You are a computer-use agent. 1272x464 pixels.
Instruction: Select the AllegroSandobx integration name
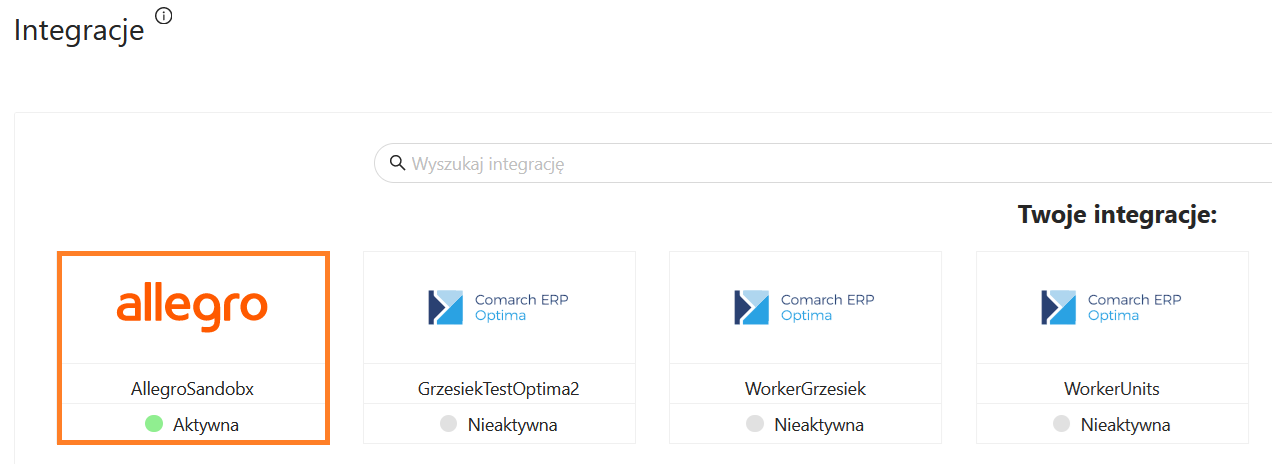(x=192, y=388)
